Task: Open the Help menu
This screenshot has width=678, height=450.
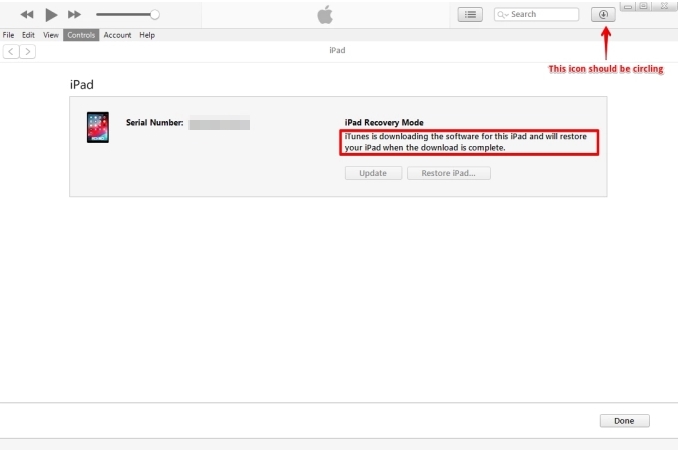Action: pos(147,35)
